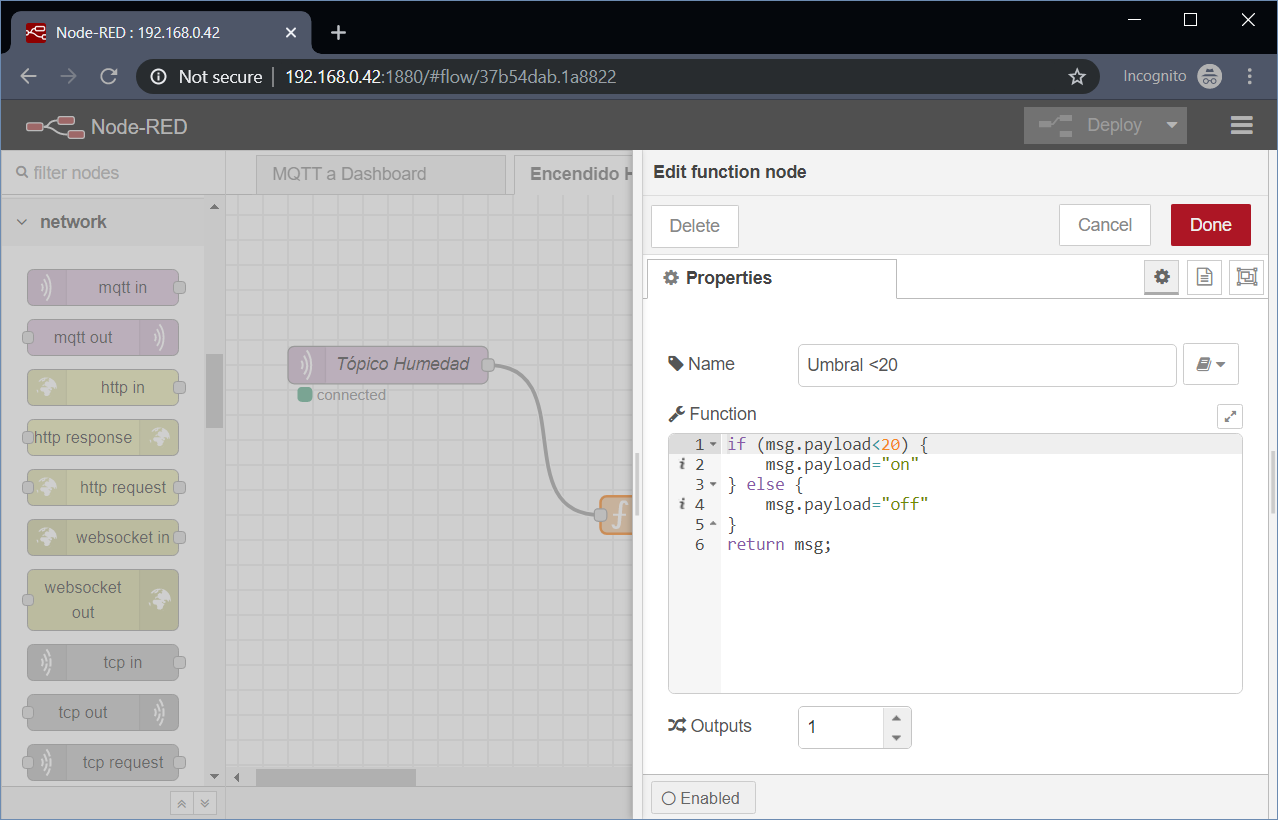Screen dimensions: 1278x820
Task: Fold code block at line 1
Action: click(713, 444)
